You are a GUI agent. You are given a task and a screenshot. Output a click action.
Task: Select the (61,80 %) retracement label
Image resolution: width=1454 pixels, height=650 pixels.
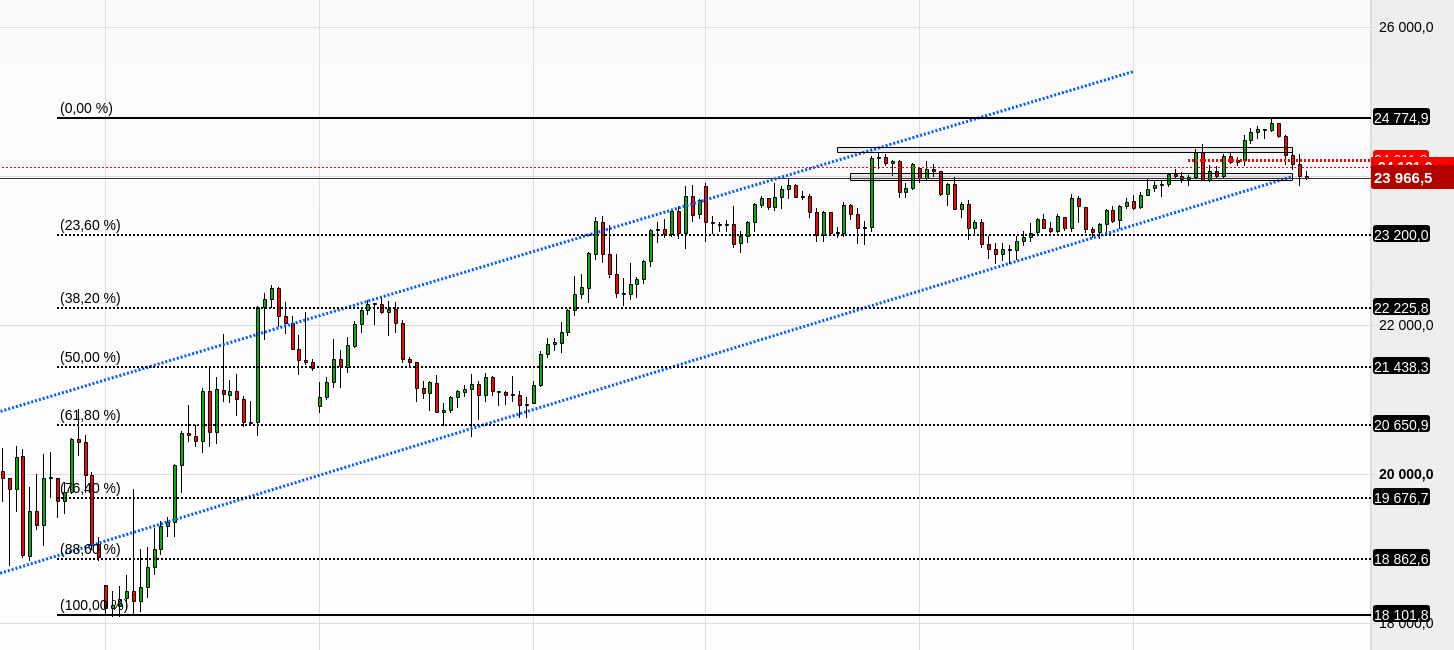90,415
